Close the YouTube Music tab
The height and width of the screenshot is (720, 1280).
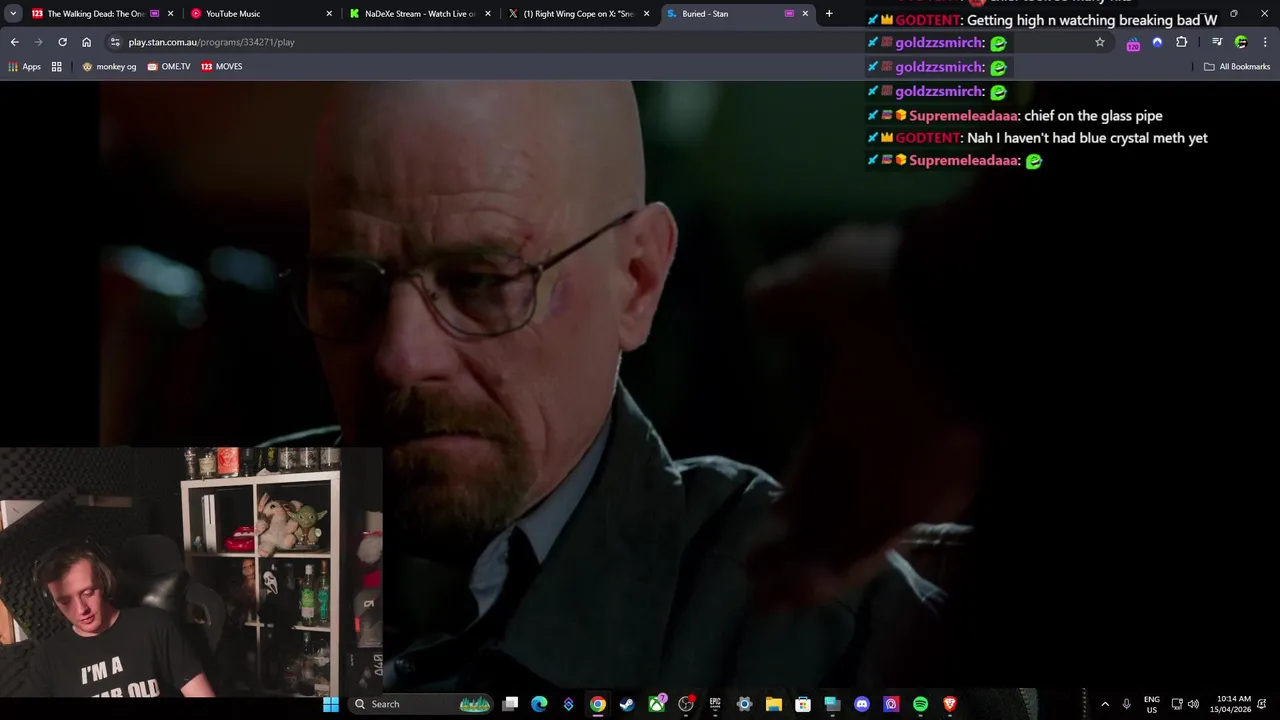[329, 14]
